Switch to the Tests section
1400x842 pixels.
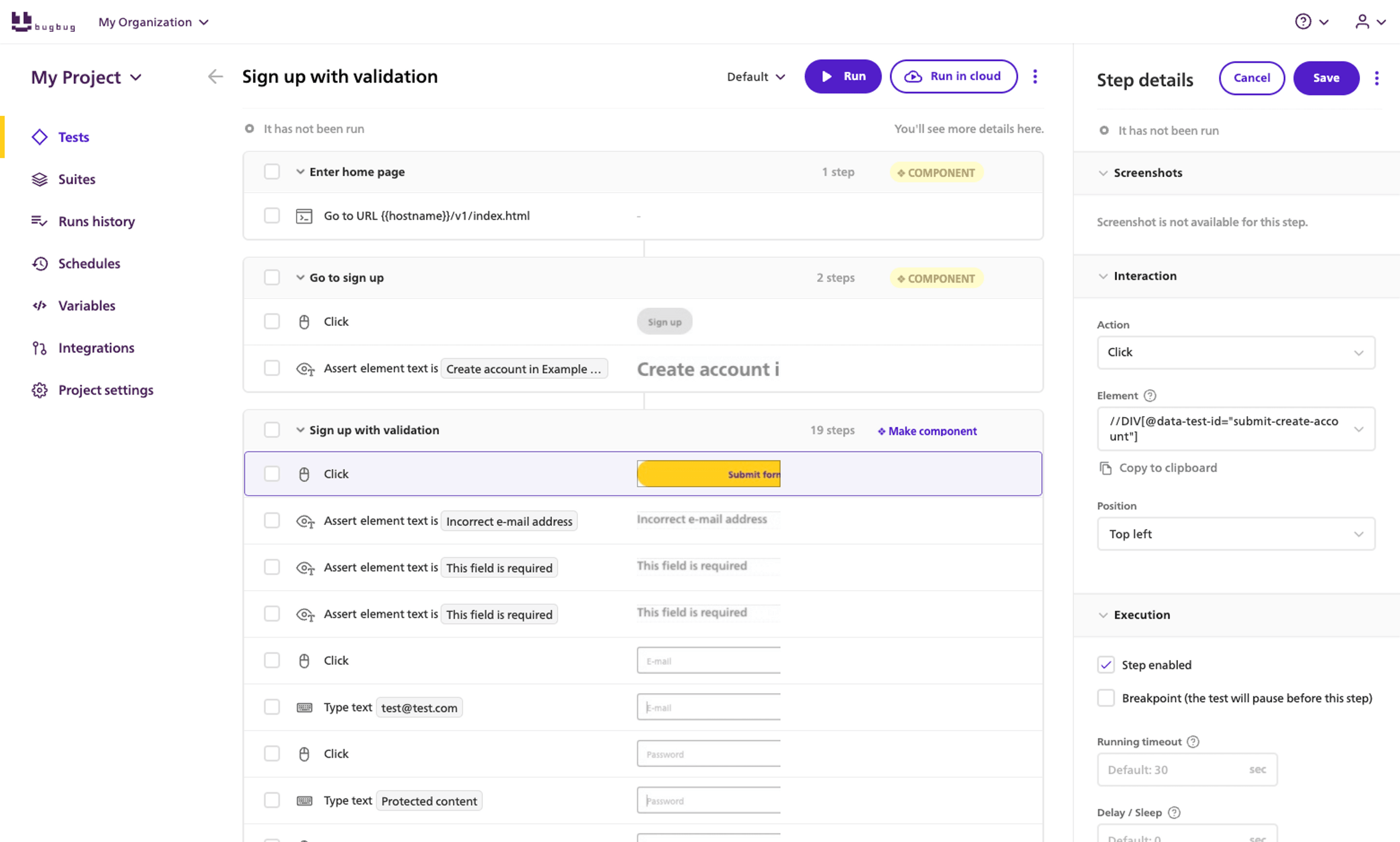(x=73, y=137)
